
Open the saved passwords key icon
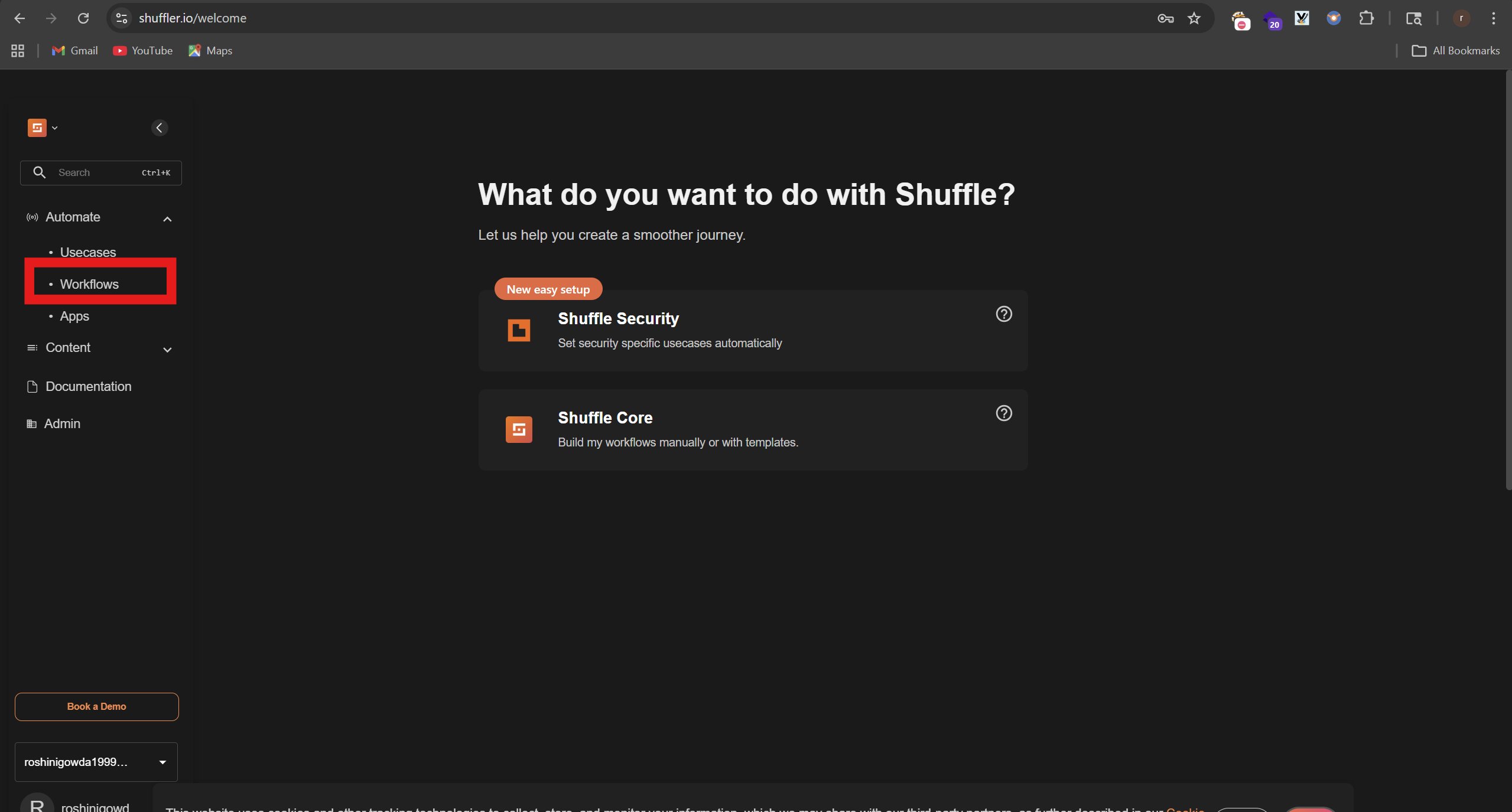click(1165, 18)
